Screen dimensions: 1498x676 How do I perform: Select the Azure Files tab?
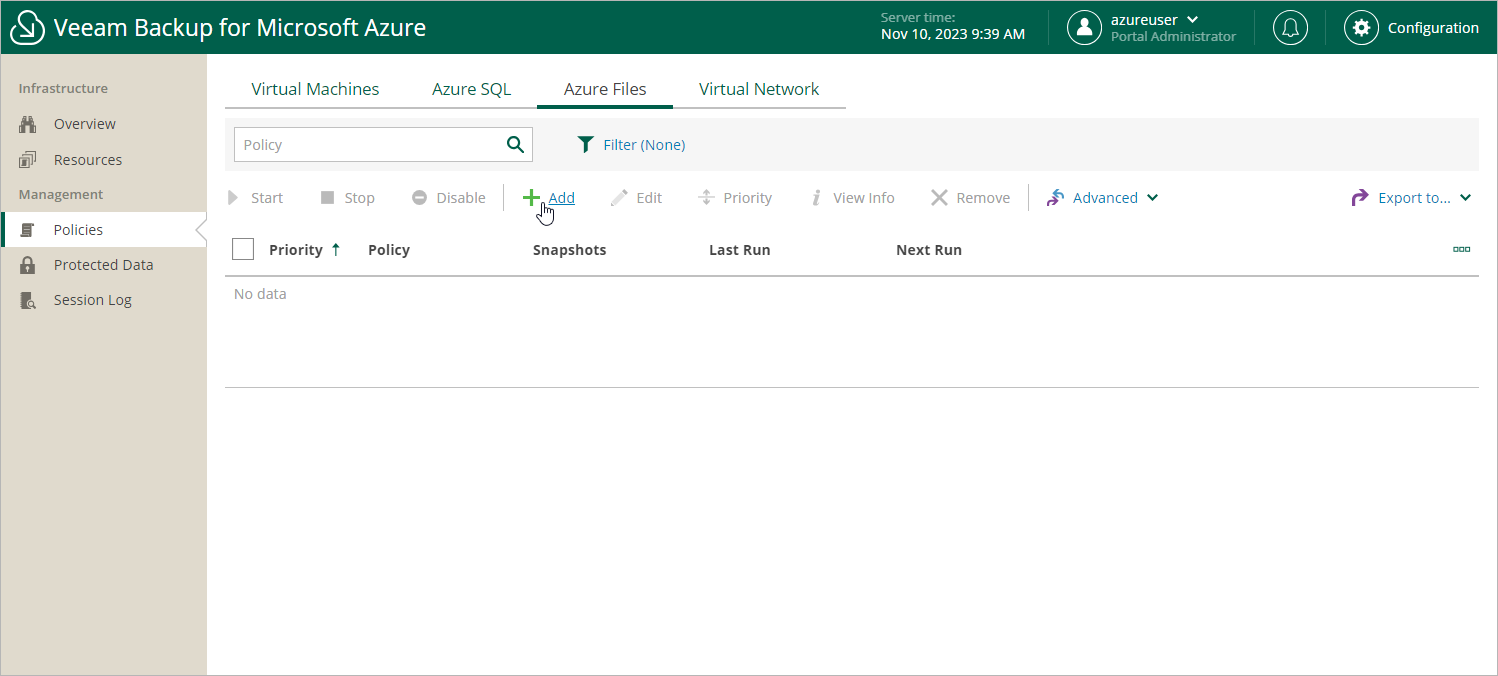(605, 89)
